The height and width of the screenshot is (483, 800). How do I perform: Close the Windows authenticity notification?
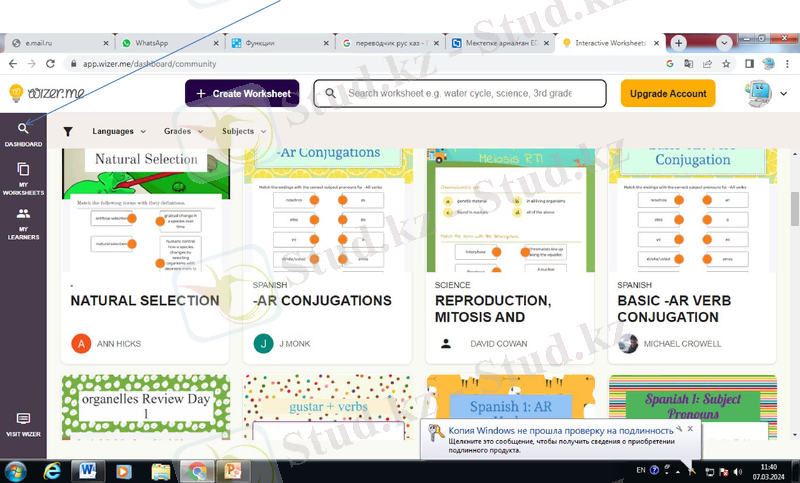click(690, 428)
